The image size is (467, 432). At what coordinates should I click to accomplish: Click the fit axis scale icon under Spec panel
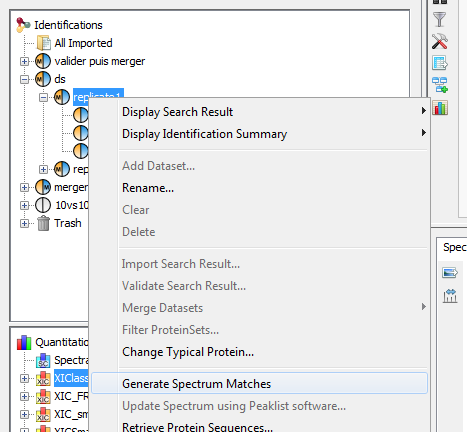pyautogui.click(x=450, y=296)
